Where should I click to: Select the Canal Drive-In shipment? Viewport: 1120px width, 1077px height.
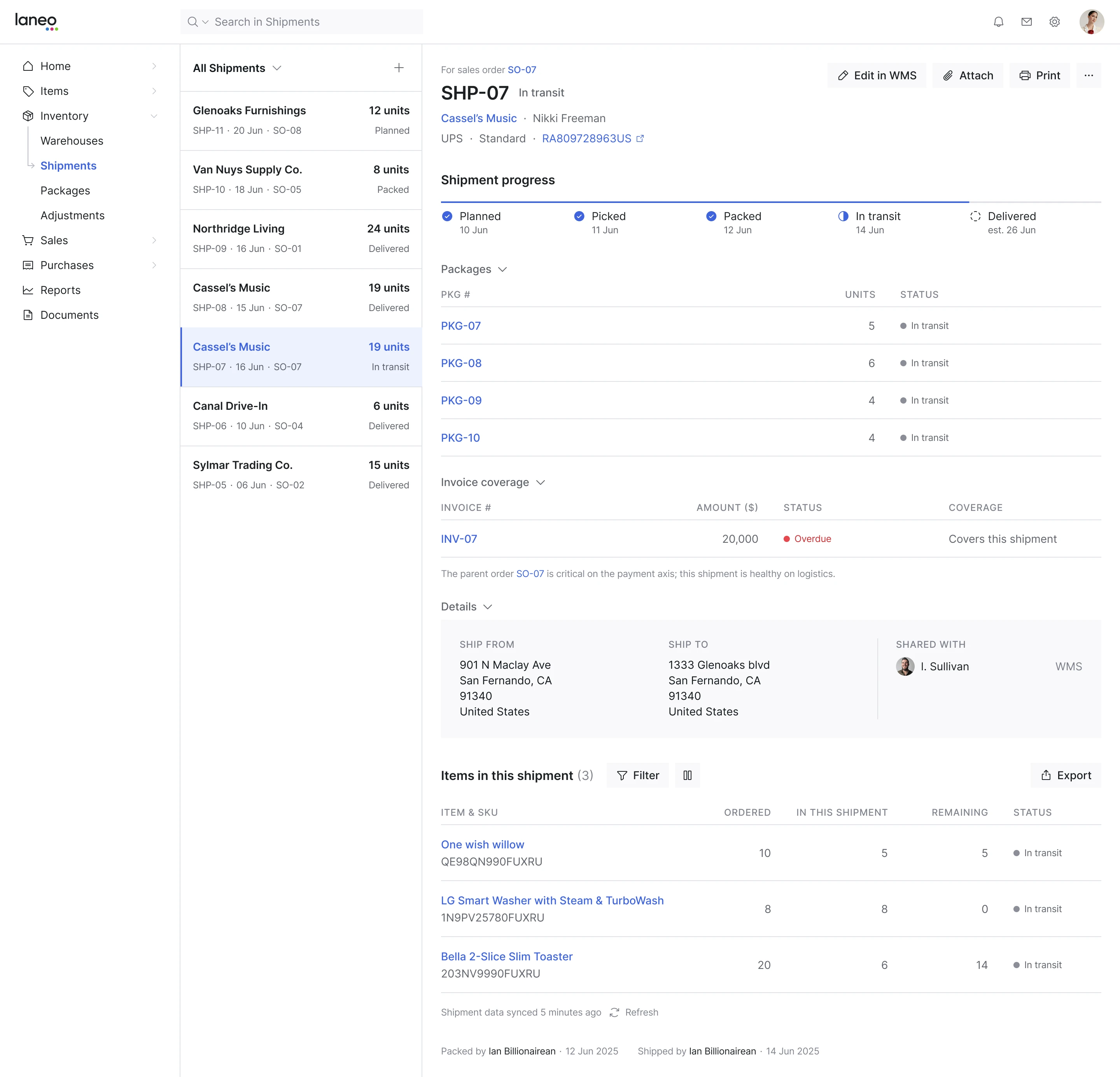(x=301, y=416)
